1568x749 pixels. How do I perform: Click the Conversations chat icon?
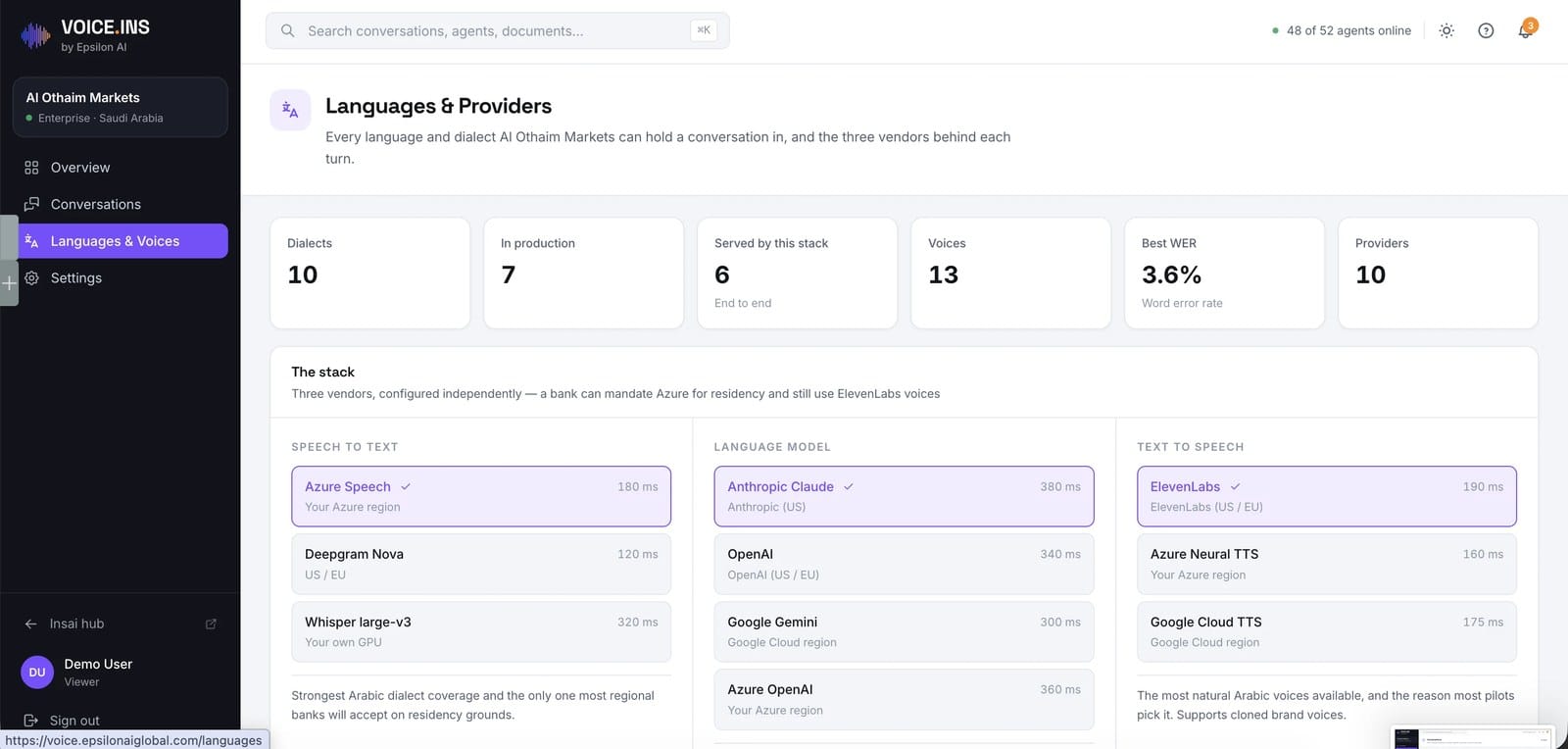tap(31, 204)
